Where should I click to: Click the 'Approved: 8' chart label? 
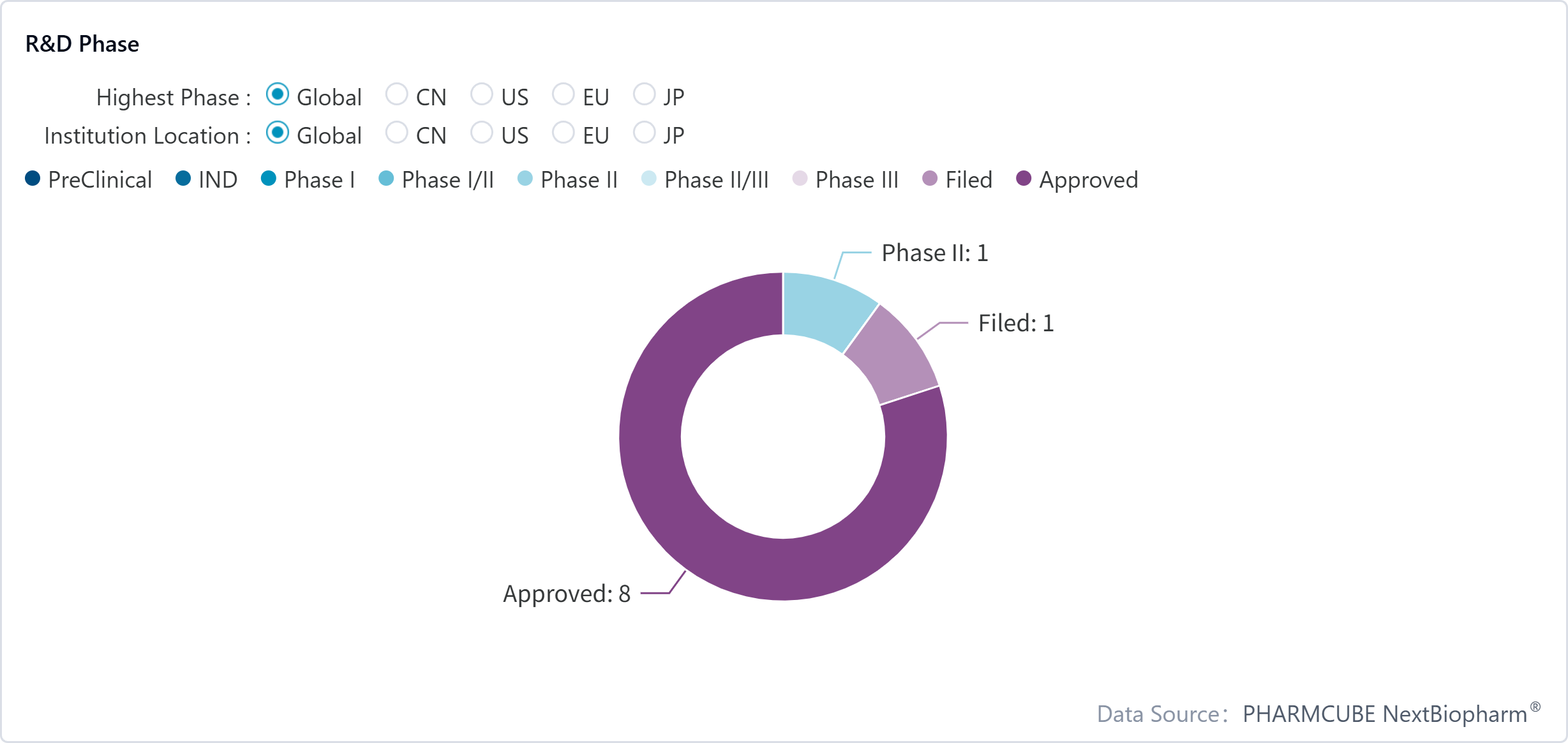click(x=567, y=594)
